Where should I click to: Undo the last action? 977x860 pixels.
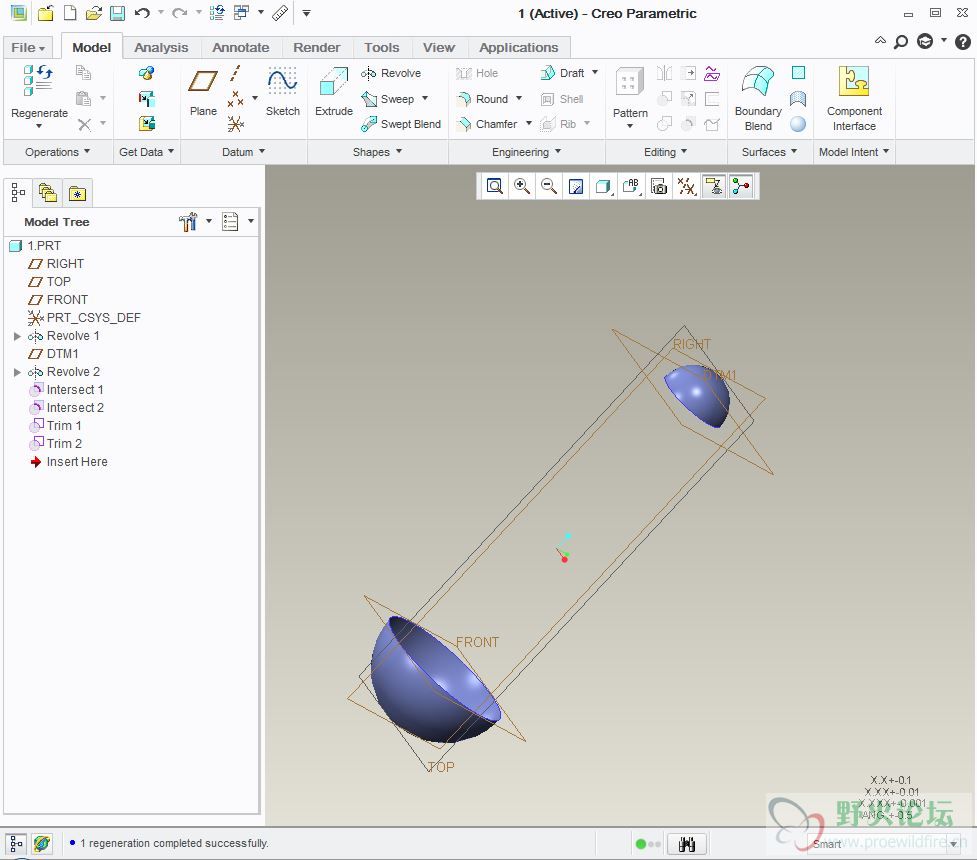[x=142, y=13]
